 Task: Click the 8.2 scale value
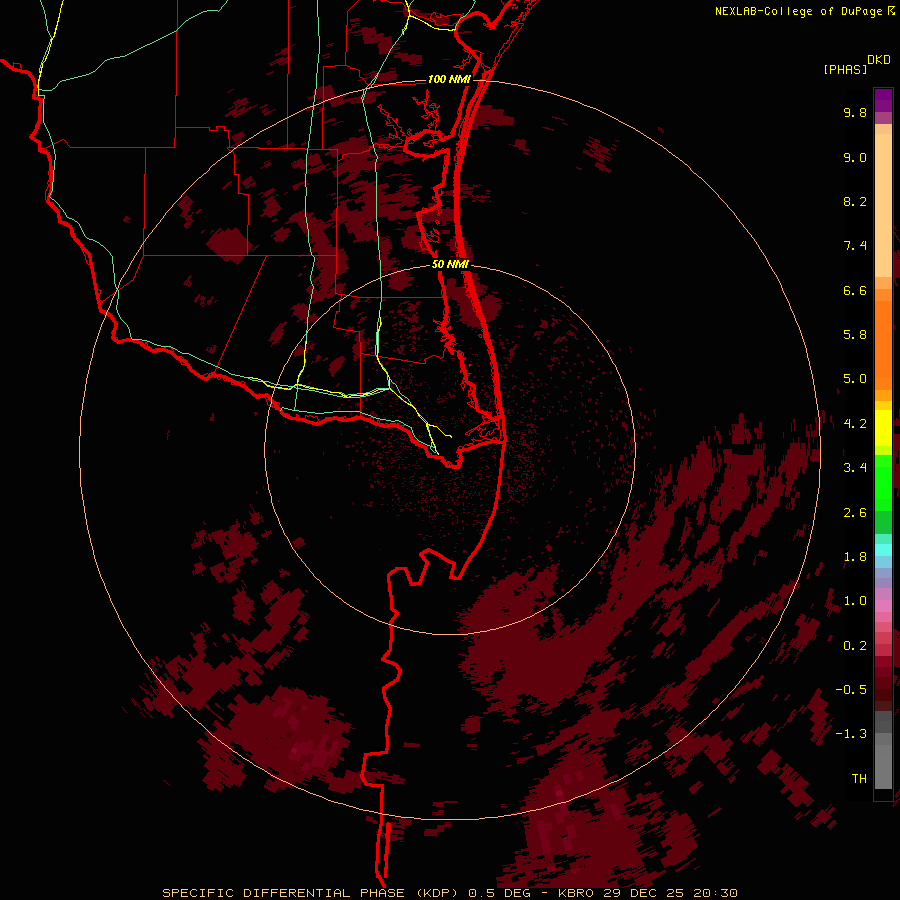pyautogui.click(x=855, y=201)
